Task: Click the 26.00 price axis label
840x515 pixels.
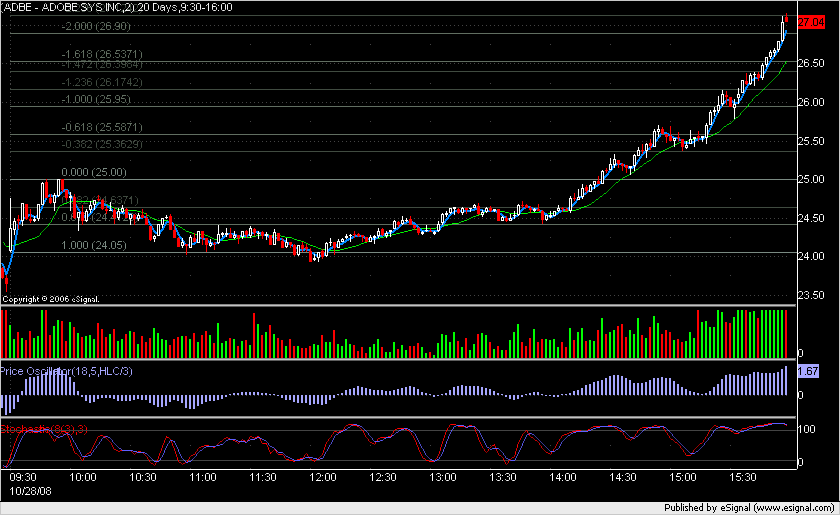Action: pos(811,103)
